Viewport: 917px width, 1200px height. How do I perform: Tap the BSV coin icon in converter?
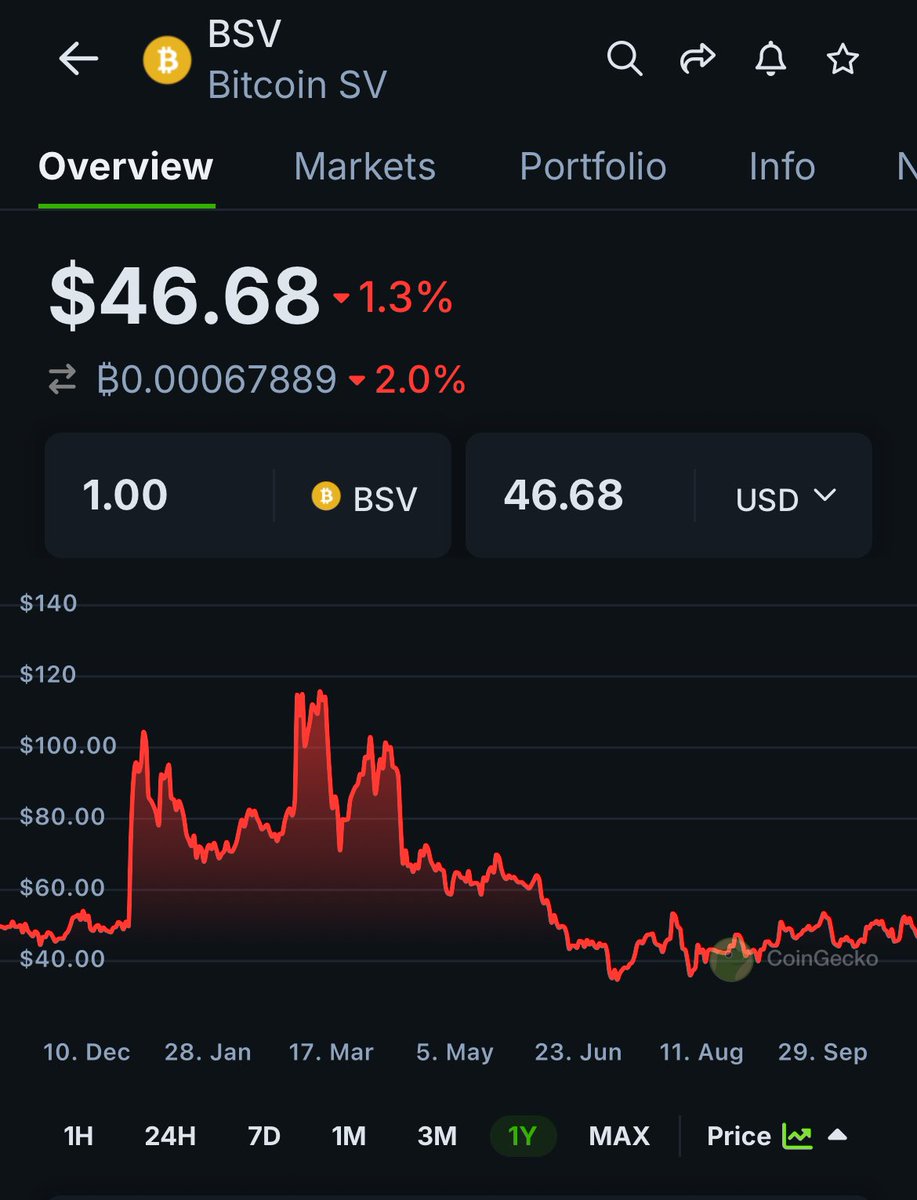click(326, 496)
